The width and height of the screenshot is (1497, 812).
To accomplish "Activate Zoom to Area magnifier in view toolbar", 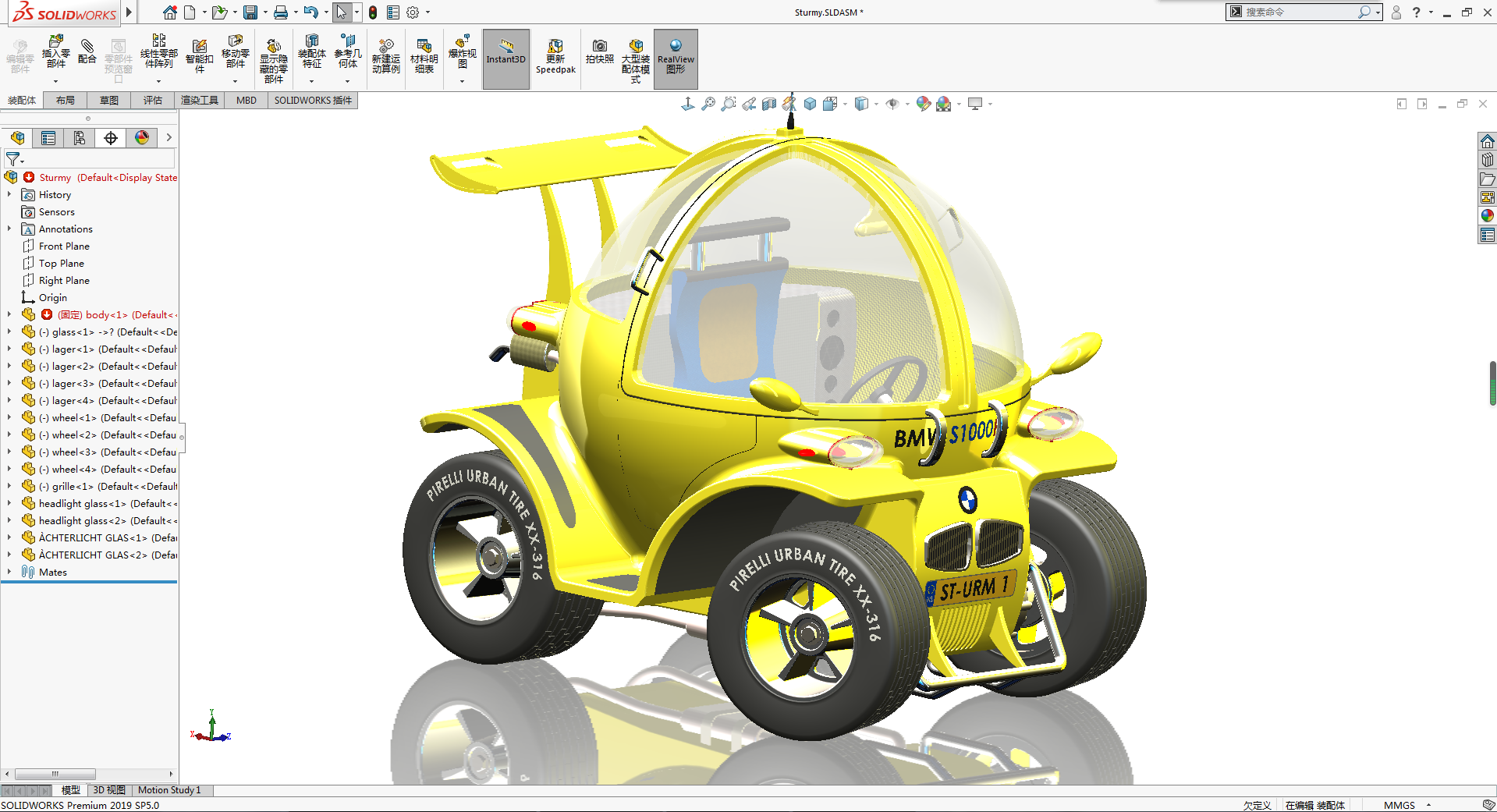I will (729, 104).
